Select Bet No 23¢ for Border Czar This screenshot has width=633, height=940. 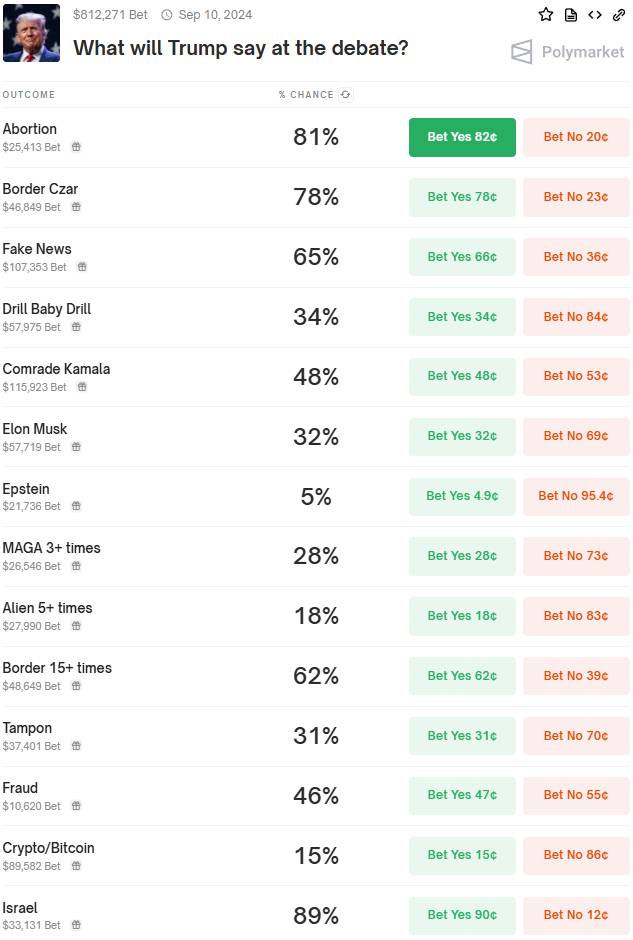pos(576,197)
